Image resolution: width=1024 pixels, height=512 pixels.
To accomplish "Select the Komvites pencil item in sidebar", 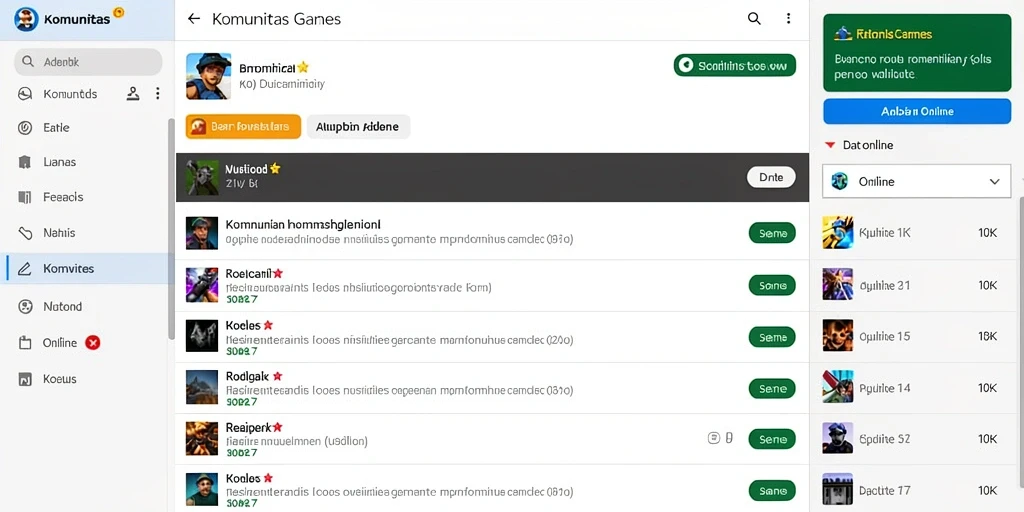I will (88, 268).
